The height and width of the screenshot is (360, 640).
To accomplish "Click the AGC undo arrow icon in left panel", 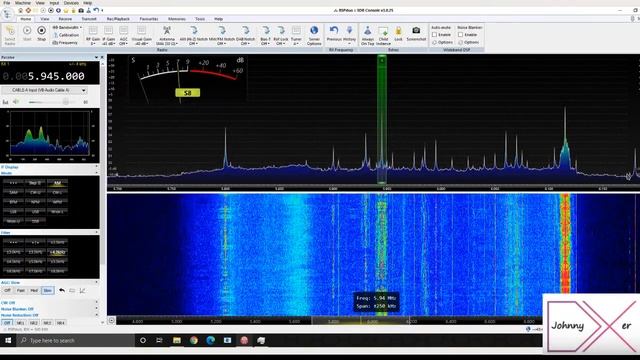I will pyautogui.click(x=62, y=290).
